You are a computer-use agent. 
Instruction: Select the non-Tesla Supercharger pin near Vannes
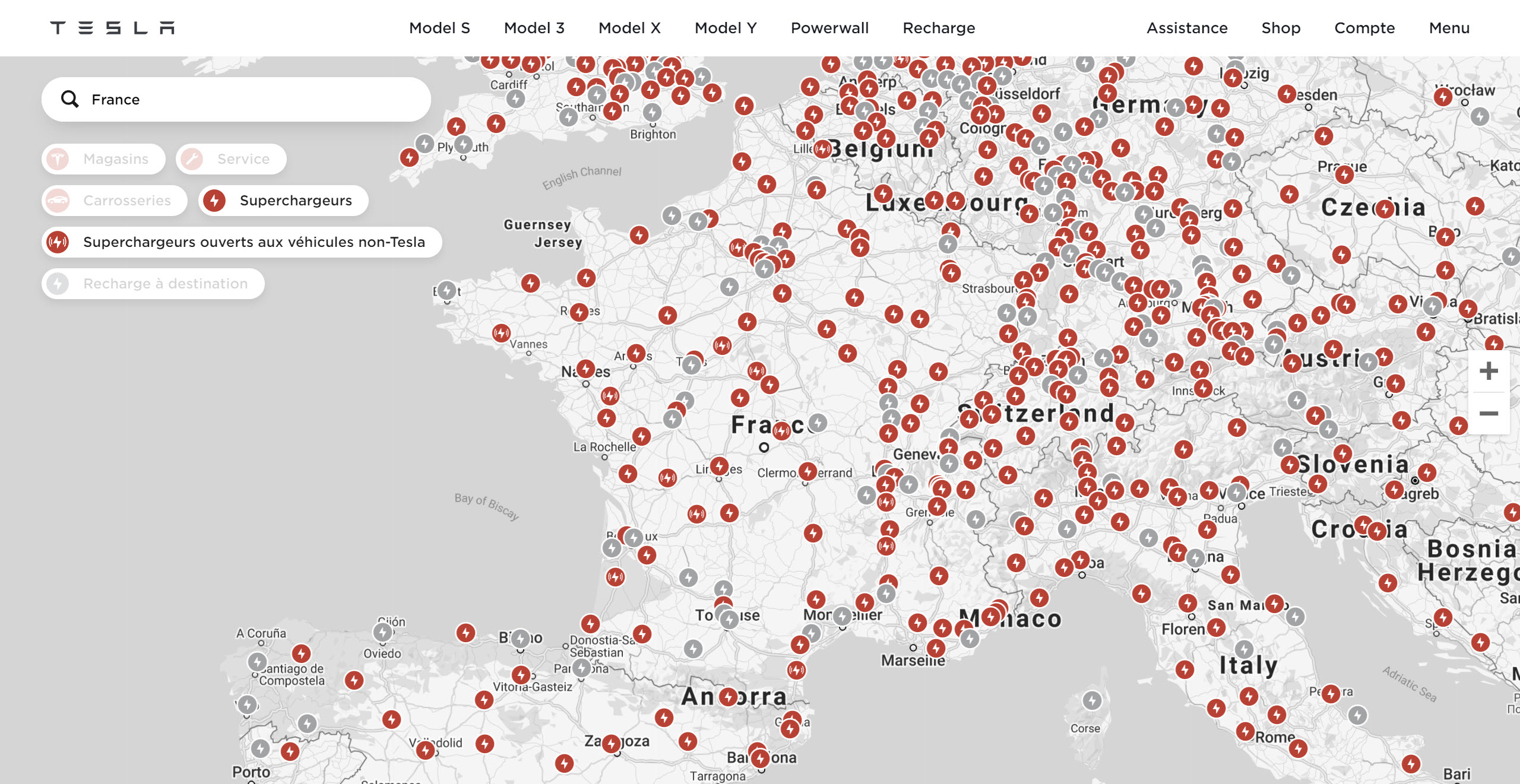(x=502, y=332)
